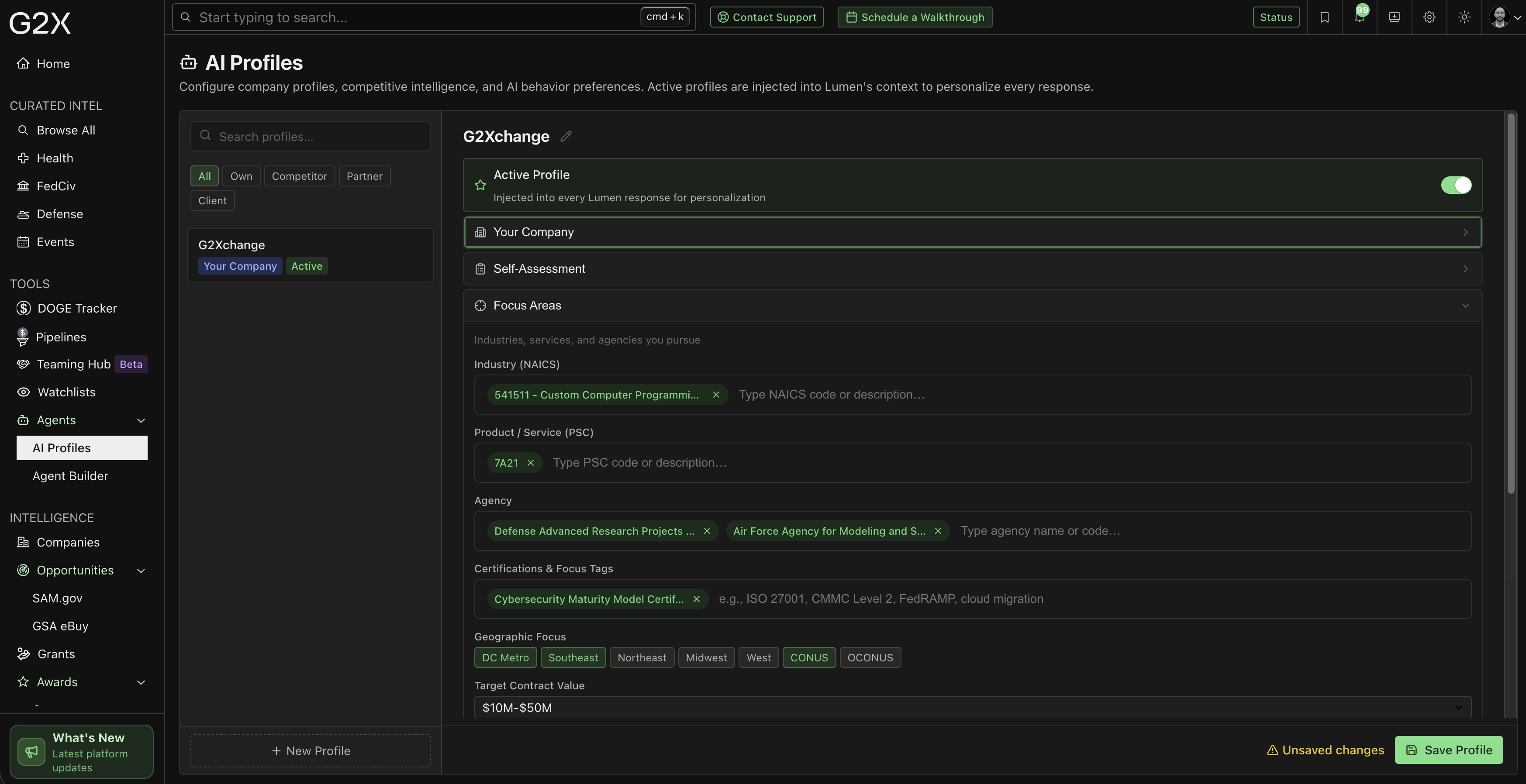Click star icon beside Active Profile
Viewport: 1526px width, 784px height.
tap(480, 186)
